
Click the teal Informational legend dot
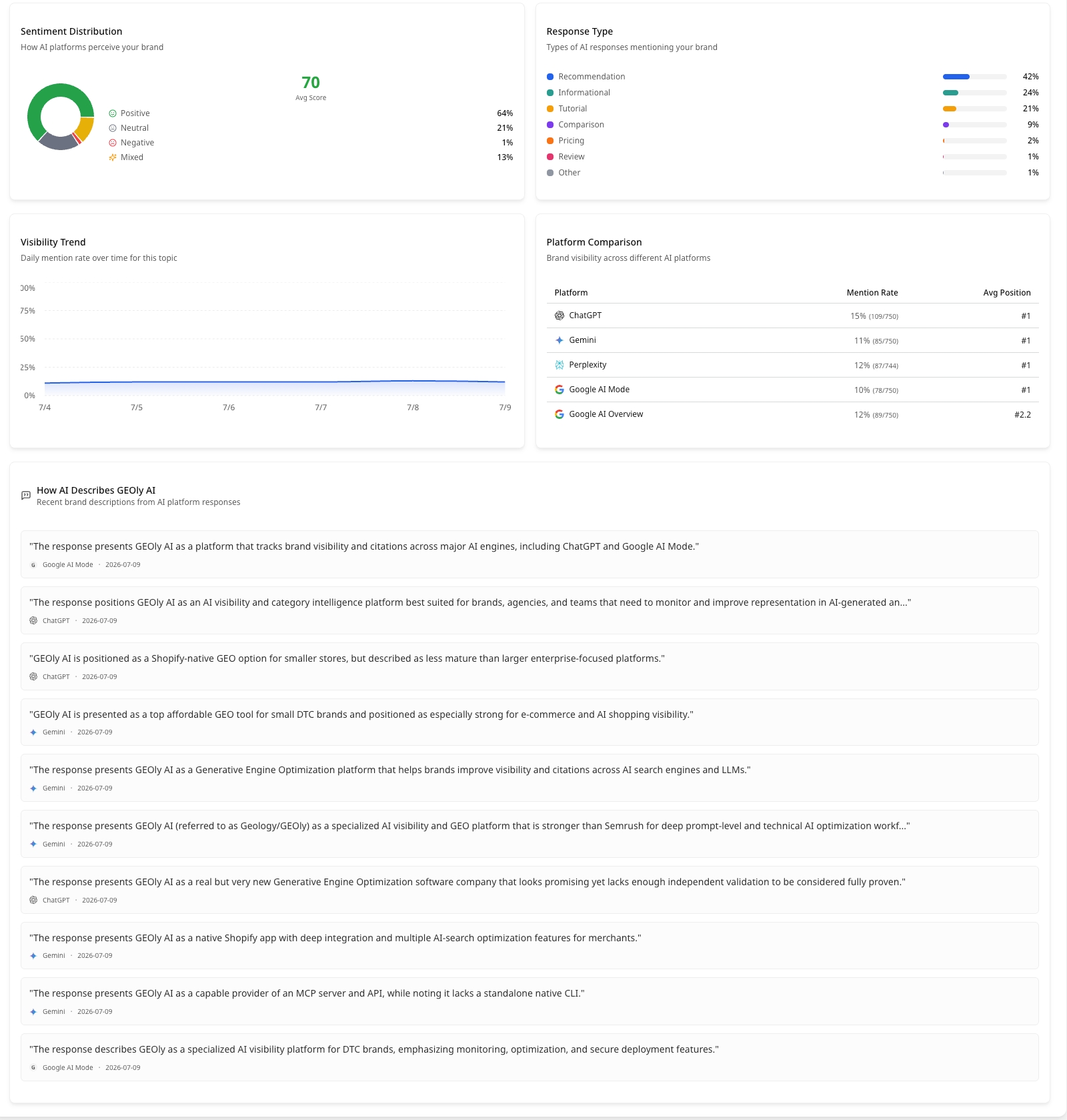point(550,93)
